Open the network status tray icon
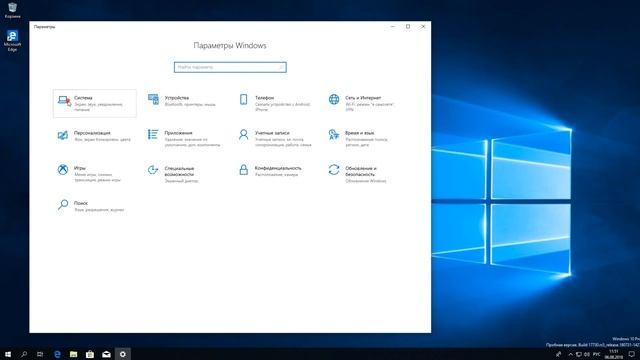This screenshot has height=360, width=640. point(579,354)
